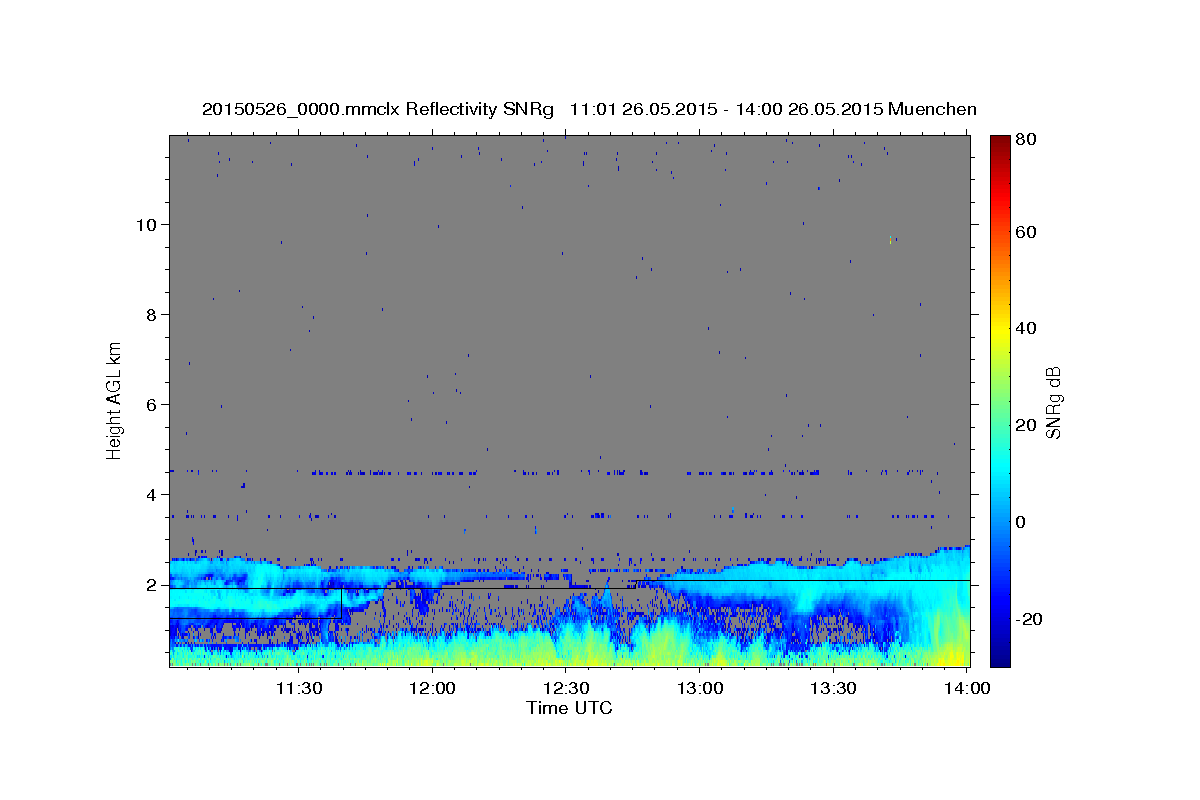The height and width of the screenshot is (800, 1200).
Task: Click the colorbar value label 60
Action: pyautogui.click(x=1026, y=232)
